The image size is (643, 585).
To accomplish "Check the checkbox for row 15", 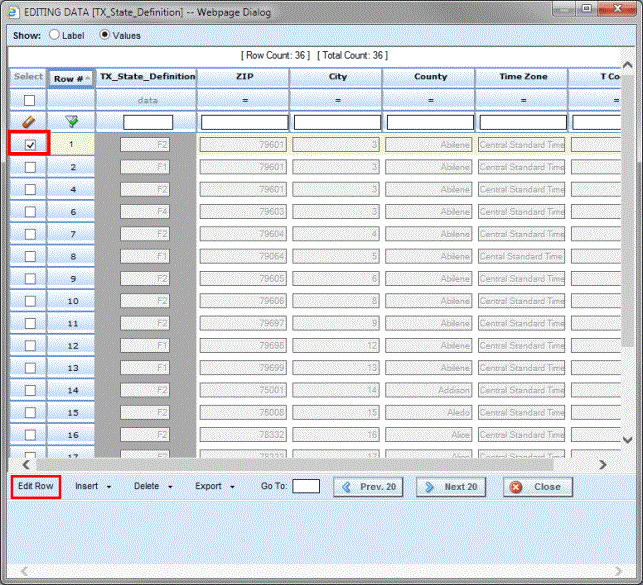I will point(30,413).
